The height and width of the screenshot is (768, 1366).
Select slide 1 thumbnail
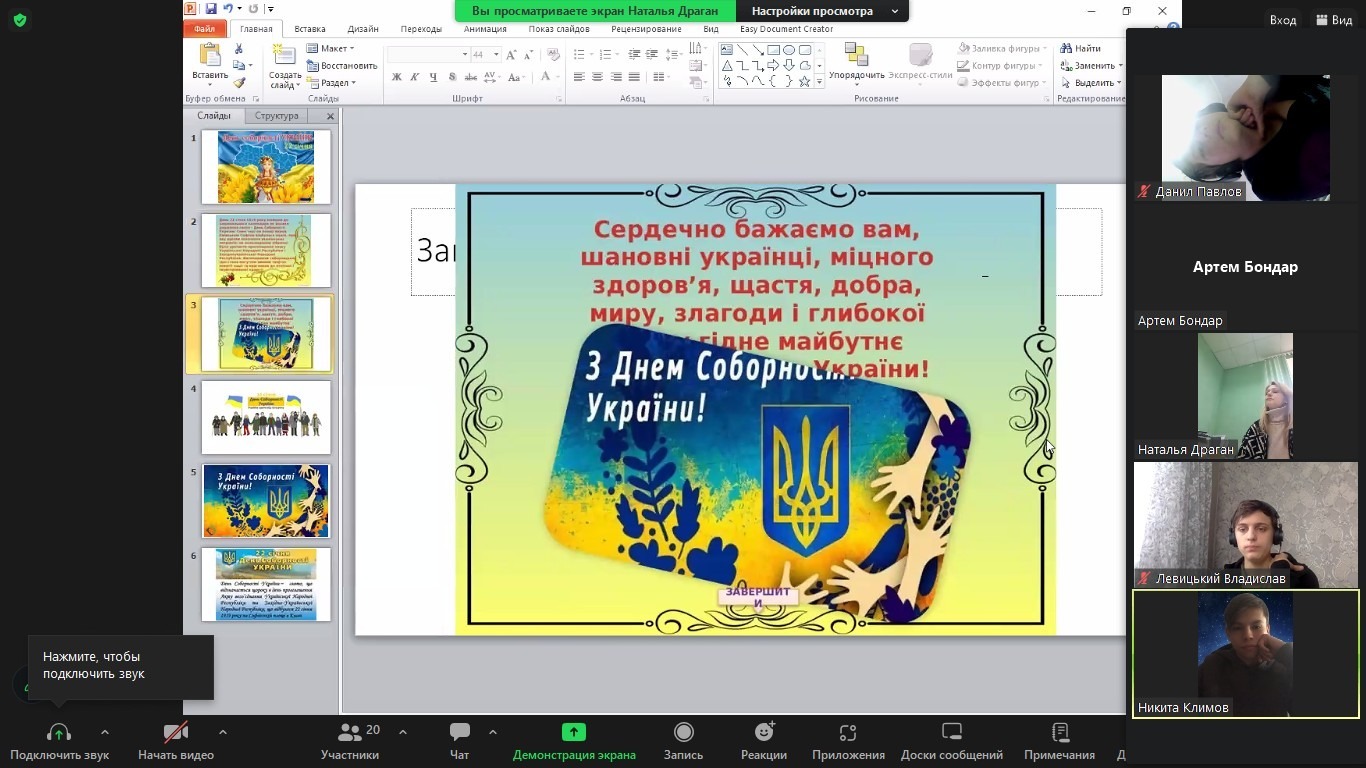[x=266, y=167]
